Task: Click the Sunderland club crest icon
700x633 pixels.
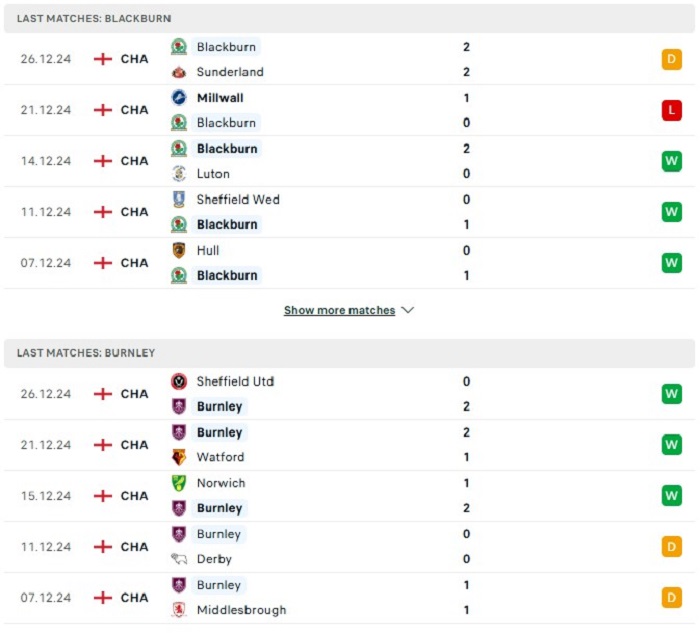Action: coord(179,72)
